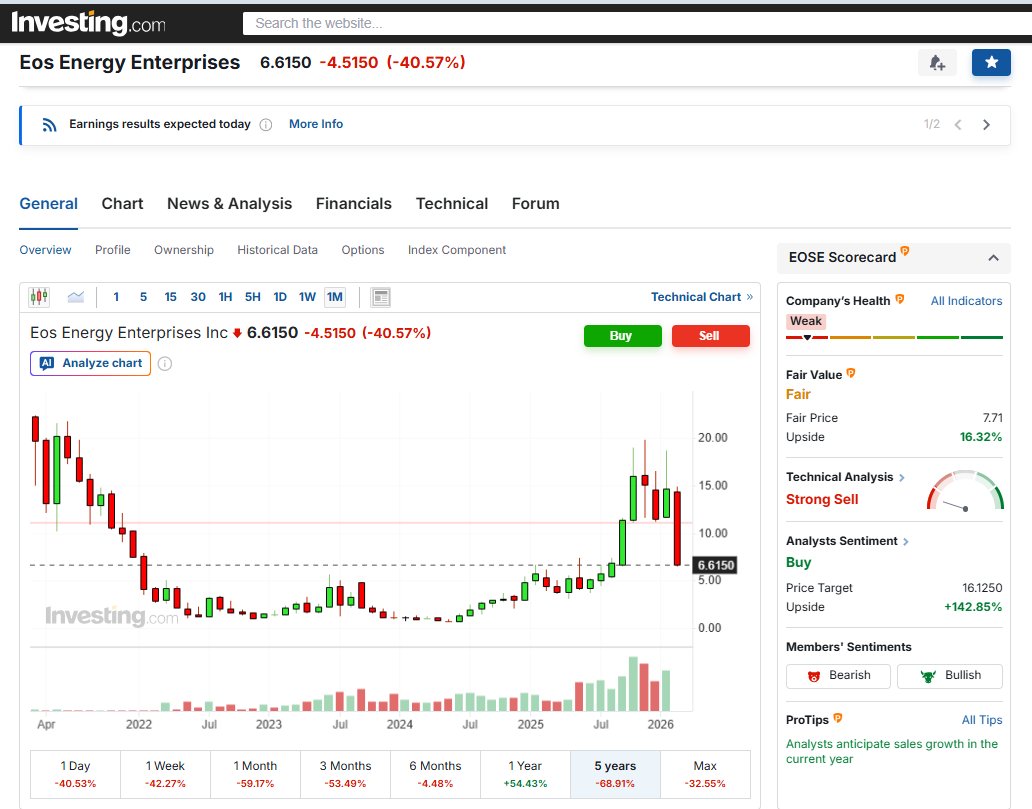Add to watchlist using the star button
Screen dimensions: 1032x809
coord(991,63)
